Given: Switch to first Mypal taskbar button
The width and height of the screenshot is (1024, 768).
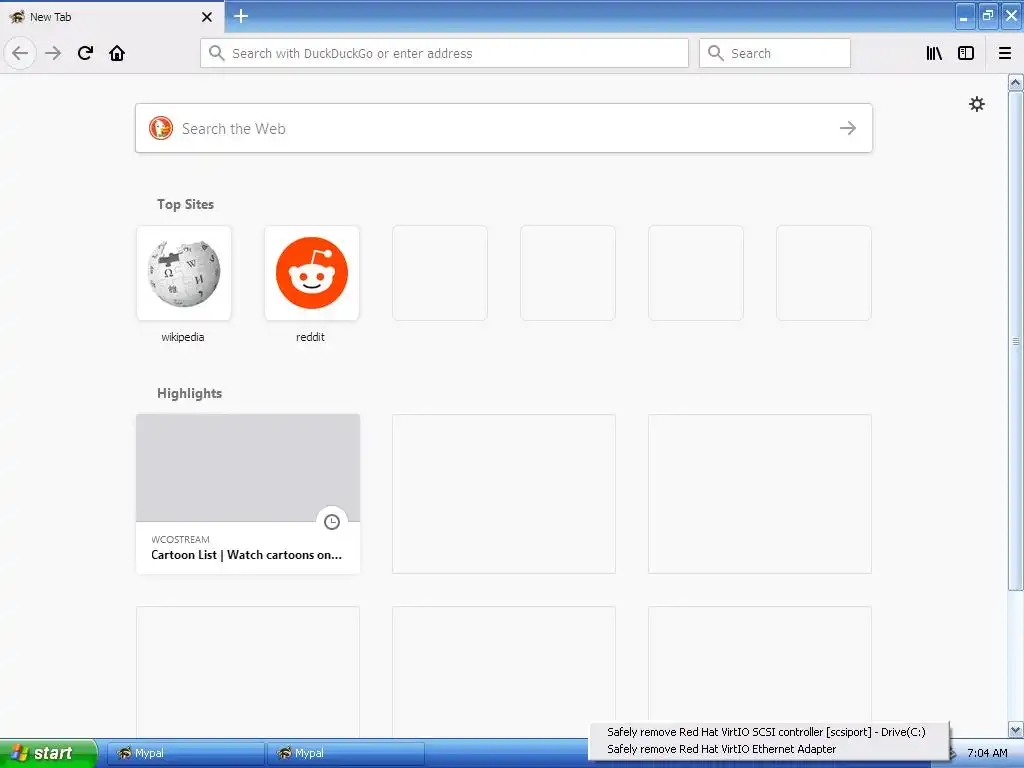Looking at the screenshot, I should tap(185, 753).
